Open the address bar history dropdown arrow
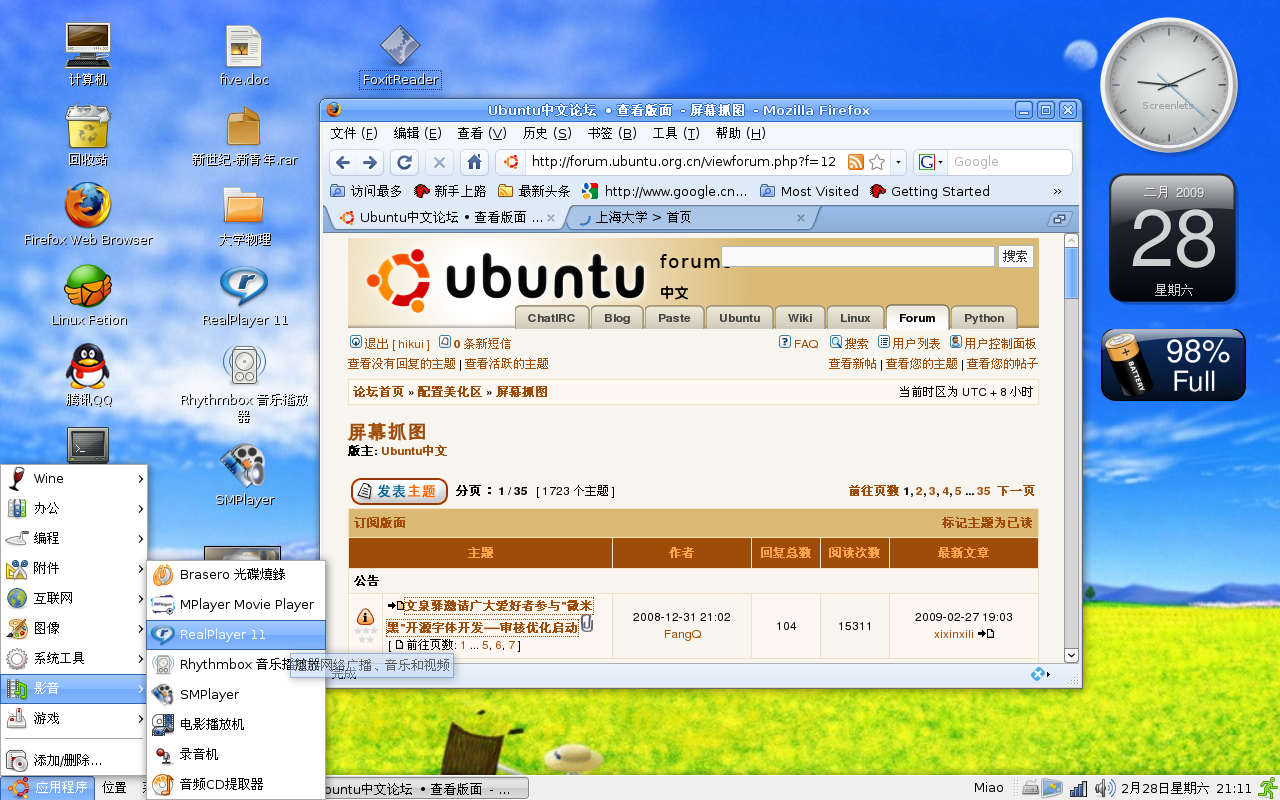1280x800 pixels. 898,162
